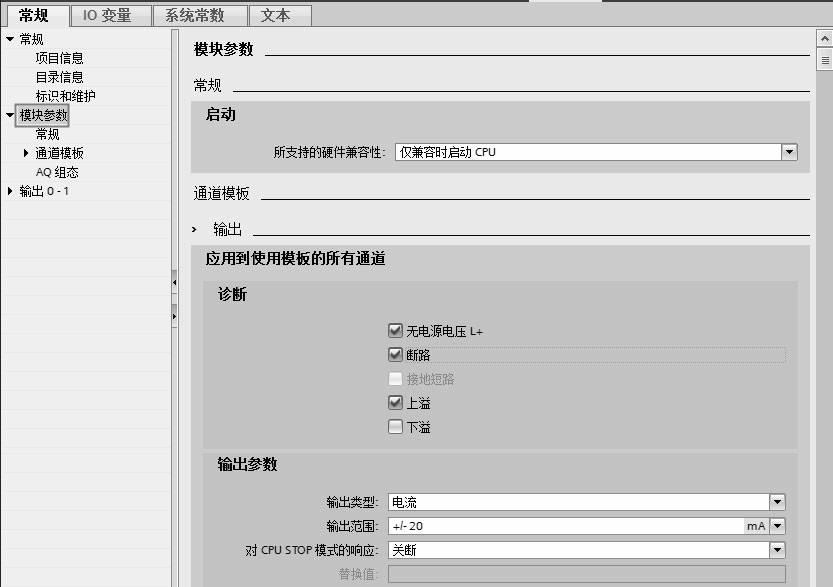833x587 pixels.
Task: Click the 输出参数 group heading
Action: click(247, 464)
